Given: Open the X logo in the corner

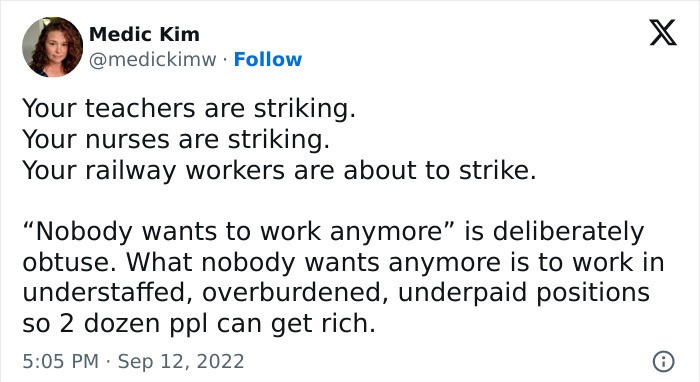Looking at the screenshot, I should click(x=663, y=33).
